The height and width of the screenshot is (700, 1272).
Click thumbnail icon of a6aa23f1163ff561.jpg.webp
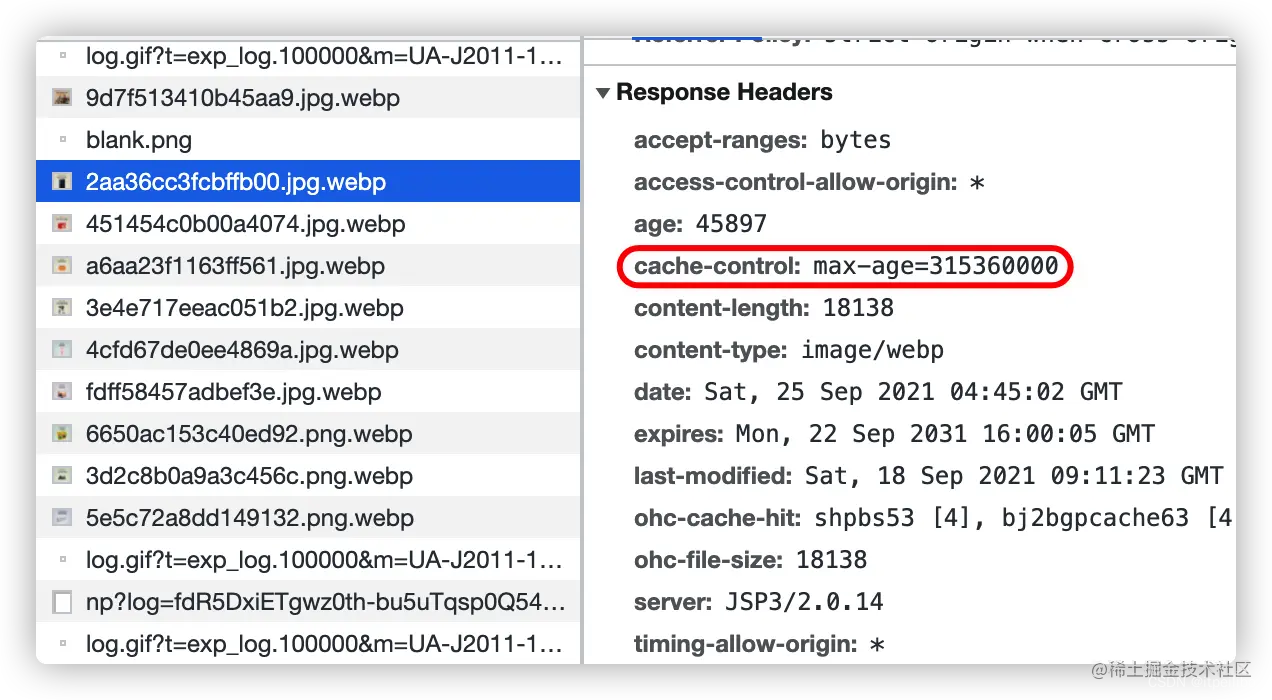pyautogui.click(x=62, y=266)
